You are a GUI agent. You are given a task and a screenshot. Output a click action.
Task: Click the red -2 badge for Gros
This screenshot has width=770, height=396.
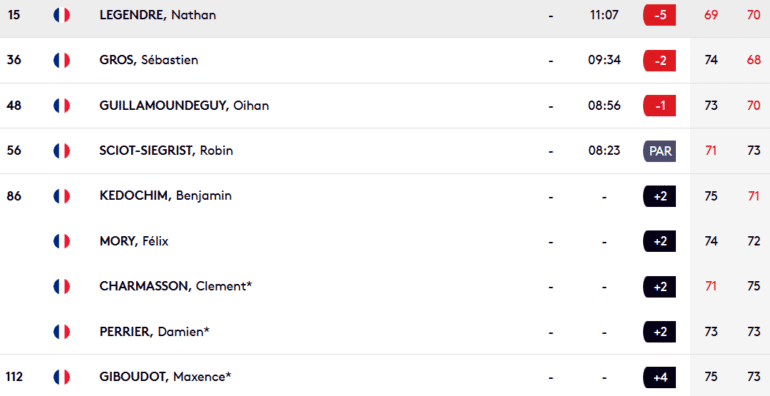tap(660, 60)
